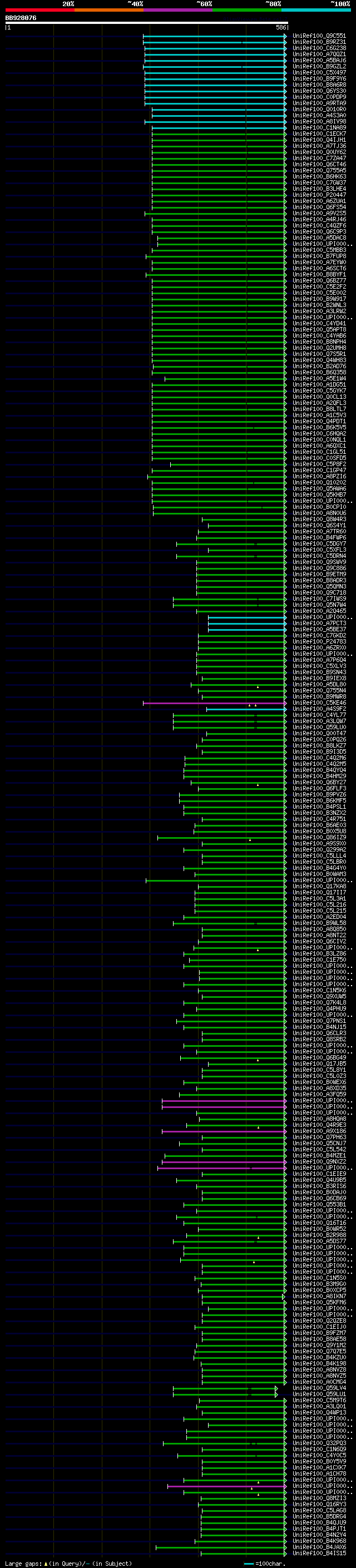Viewport: 356px width, 1568px height.
Task: Click the UniRef100_B4JAX6 label
Action: click(x=319, y=1547)
